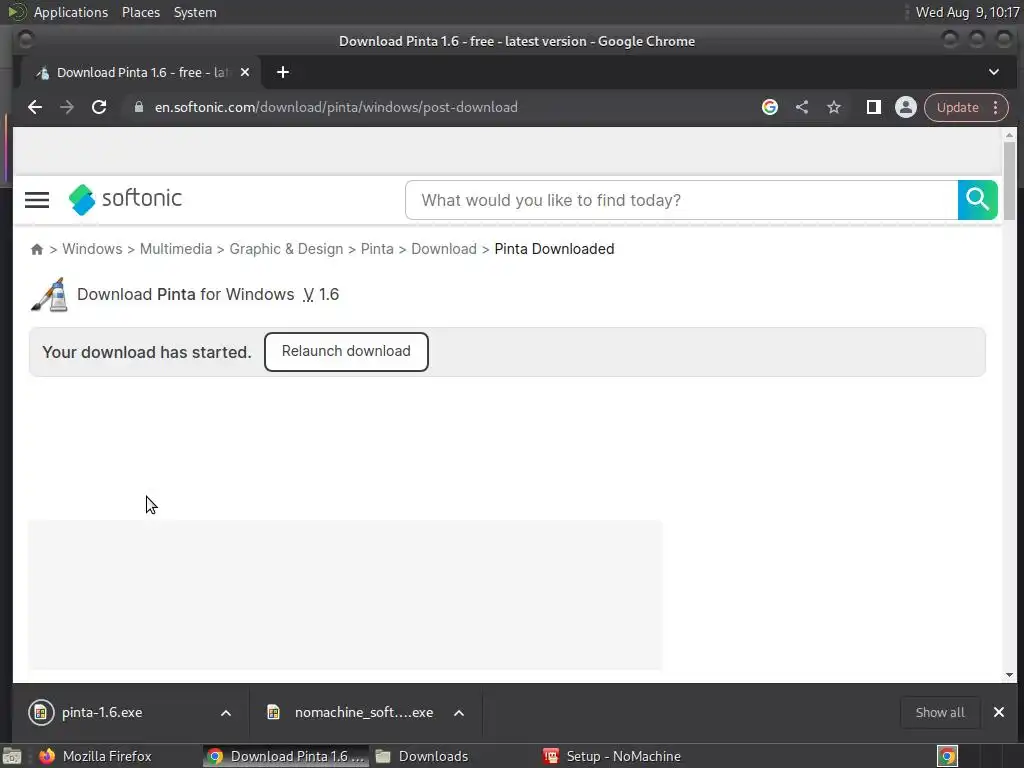
Task: Open the pinta-1.6.exe download item
Action: [101, 712]
